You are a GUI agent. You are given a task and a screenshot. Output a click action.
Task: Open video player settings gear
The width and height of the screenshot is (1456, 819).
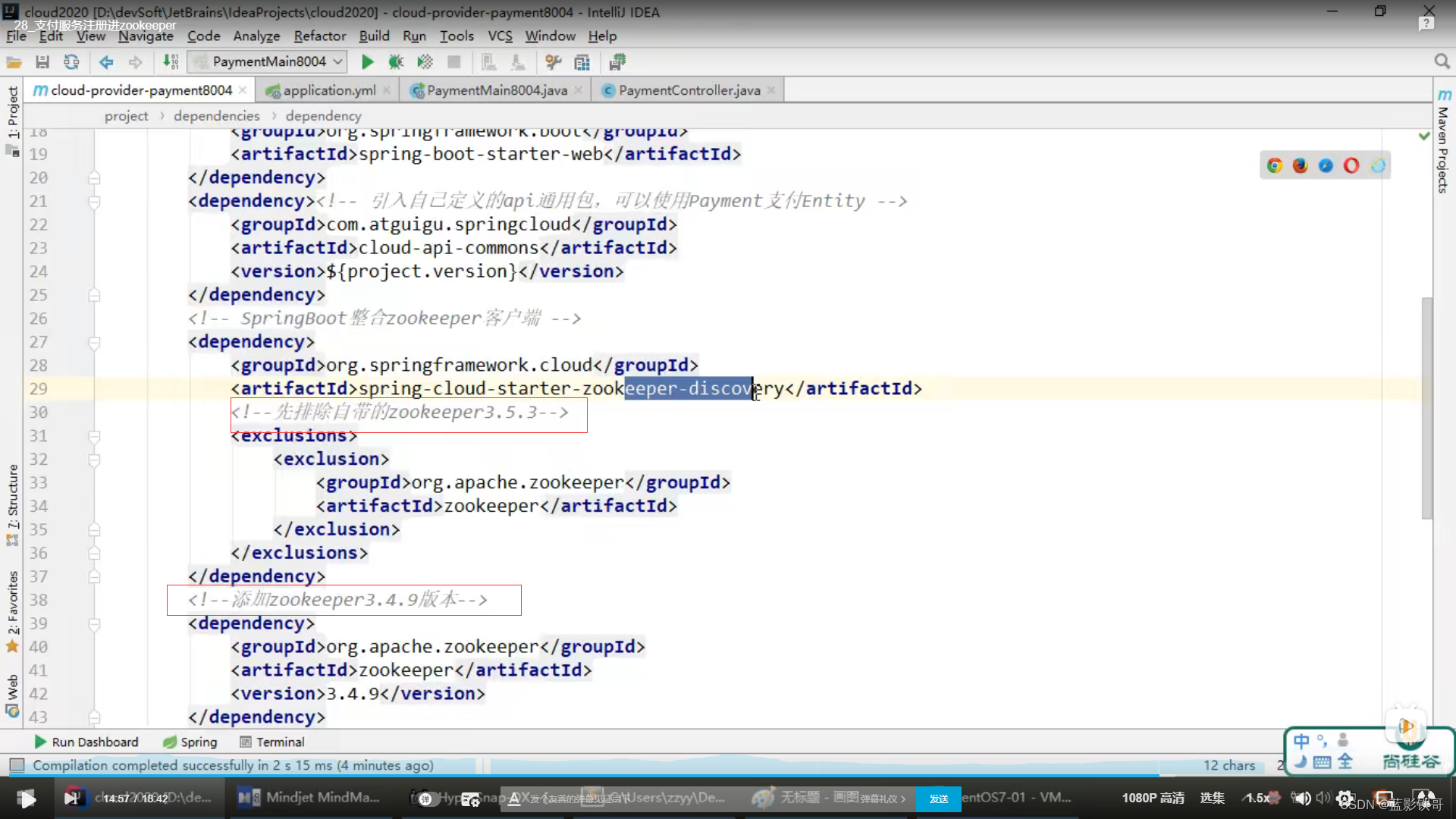click(x=1345, y=798)
